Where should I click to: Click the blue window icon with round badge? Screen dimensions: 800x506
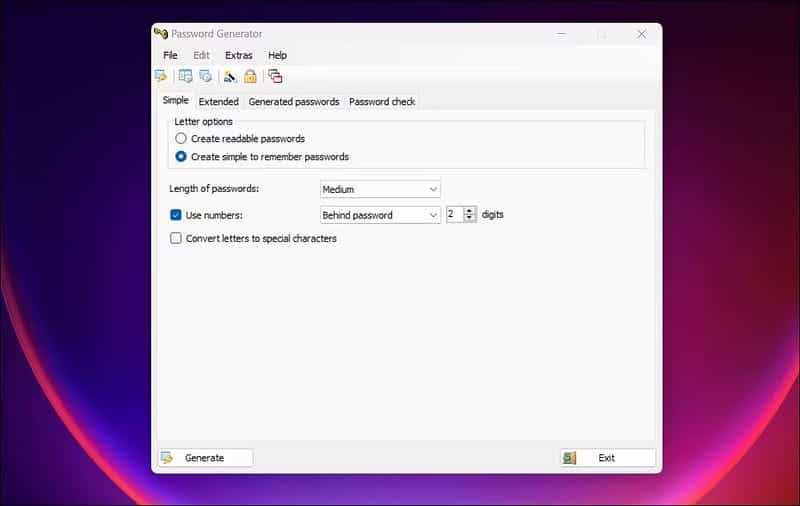tap(206, 77)
